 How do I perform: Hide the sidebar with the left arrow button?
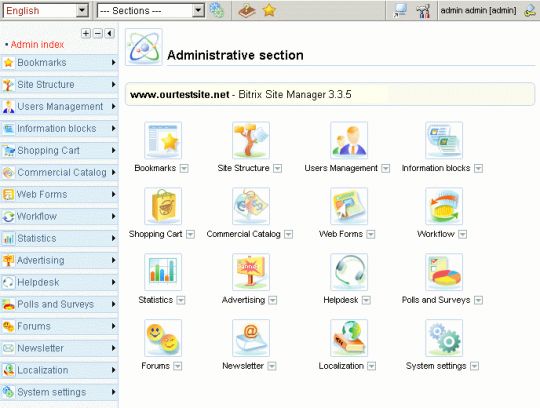[x=110, y=33]
